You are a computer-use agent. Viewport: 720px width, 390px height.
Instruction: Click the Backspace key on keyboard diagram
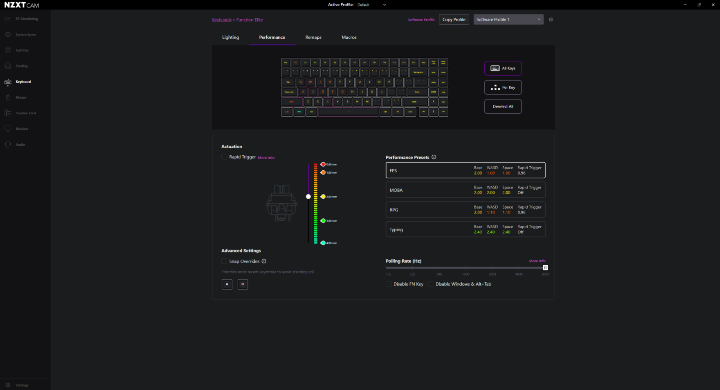[x=418, y=72]
